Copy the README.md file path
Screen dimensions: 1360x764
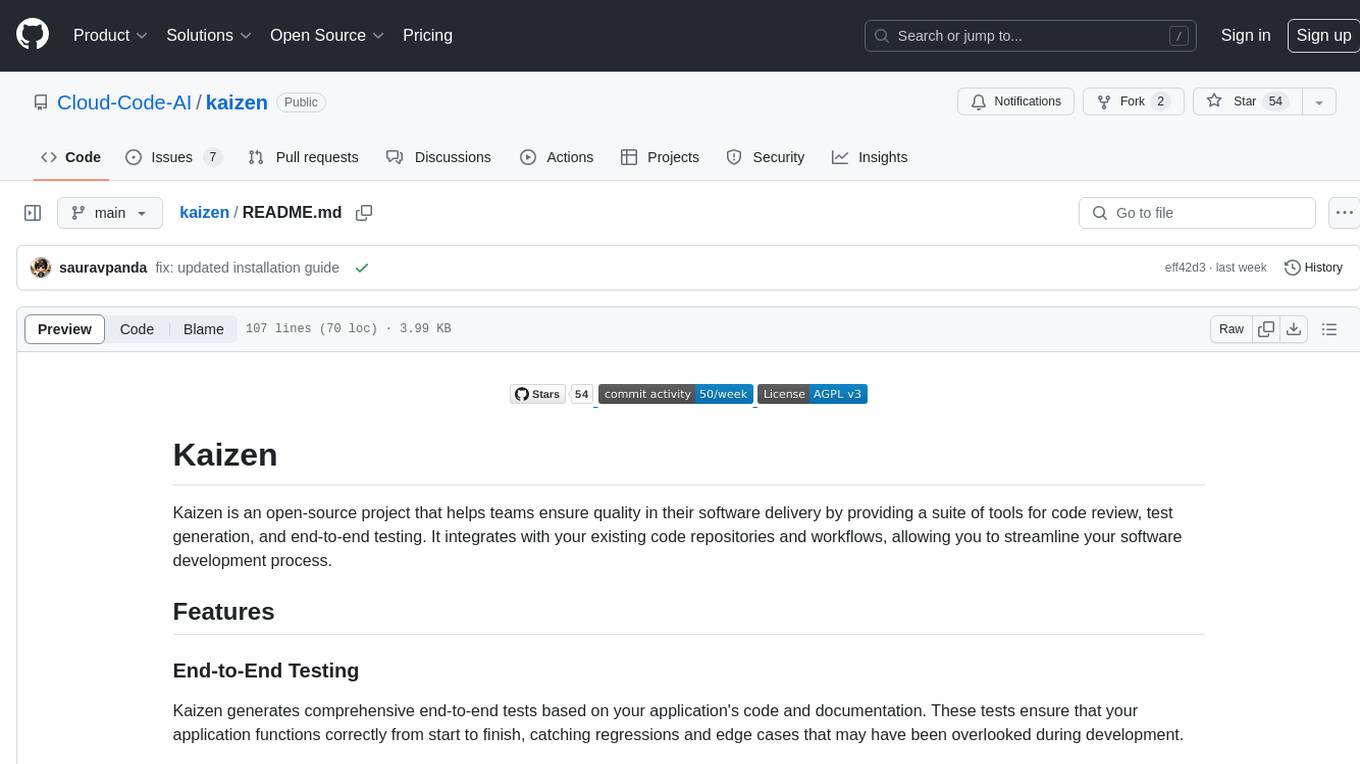tap(364, 213)
